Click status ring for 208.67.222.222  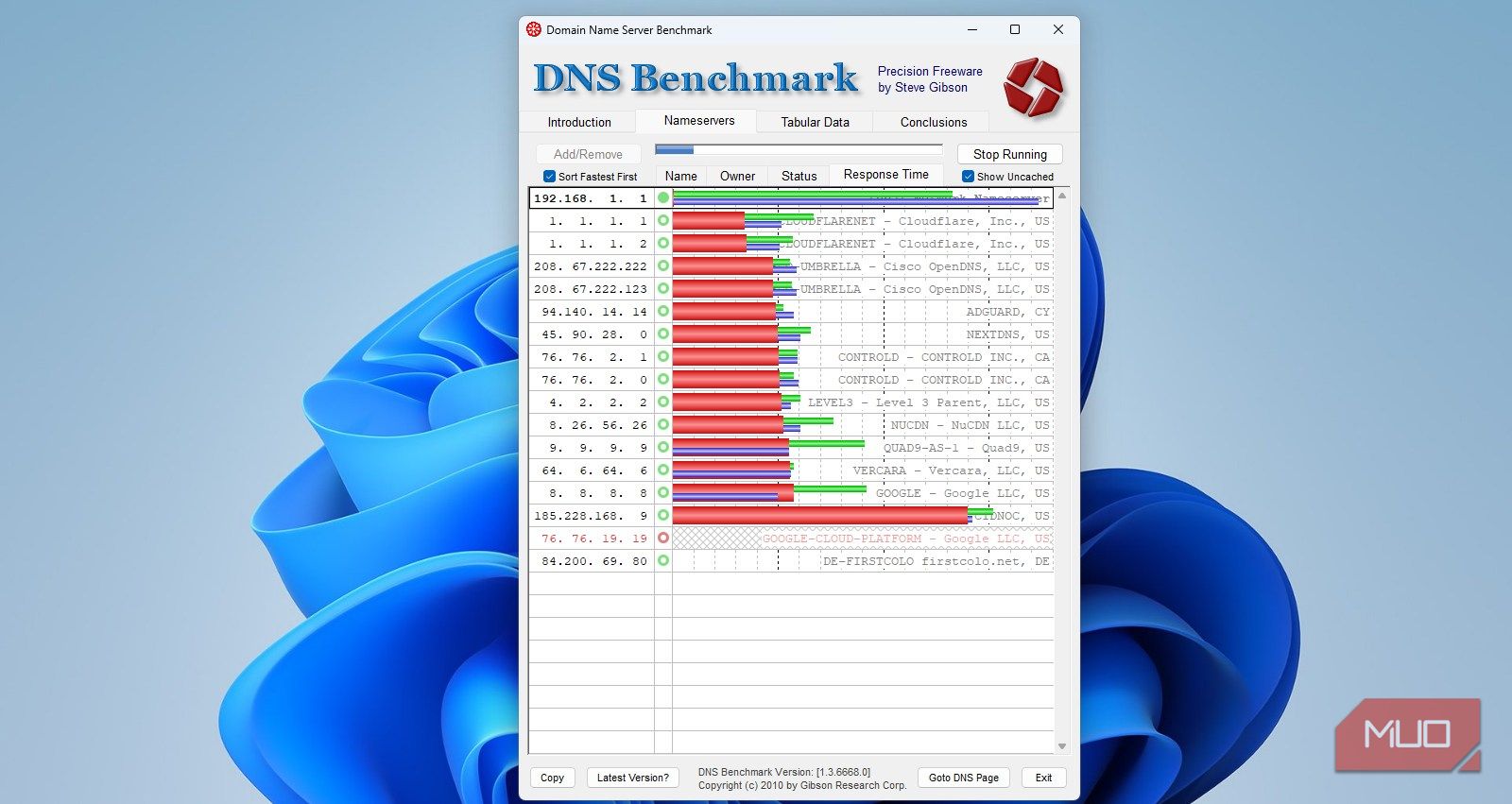[x=663, y=265]
